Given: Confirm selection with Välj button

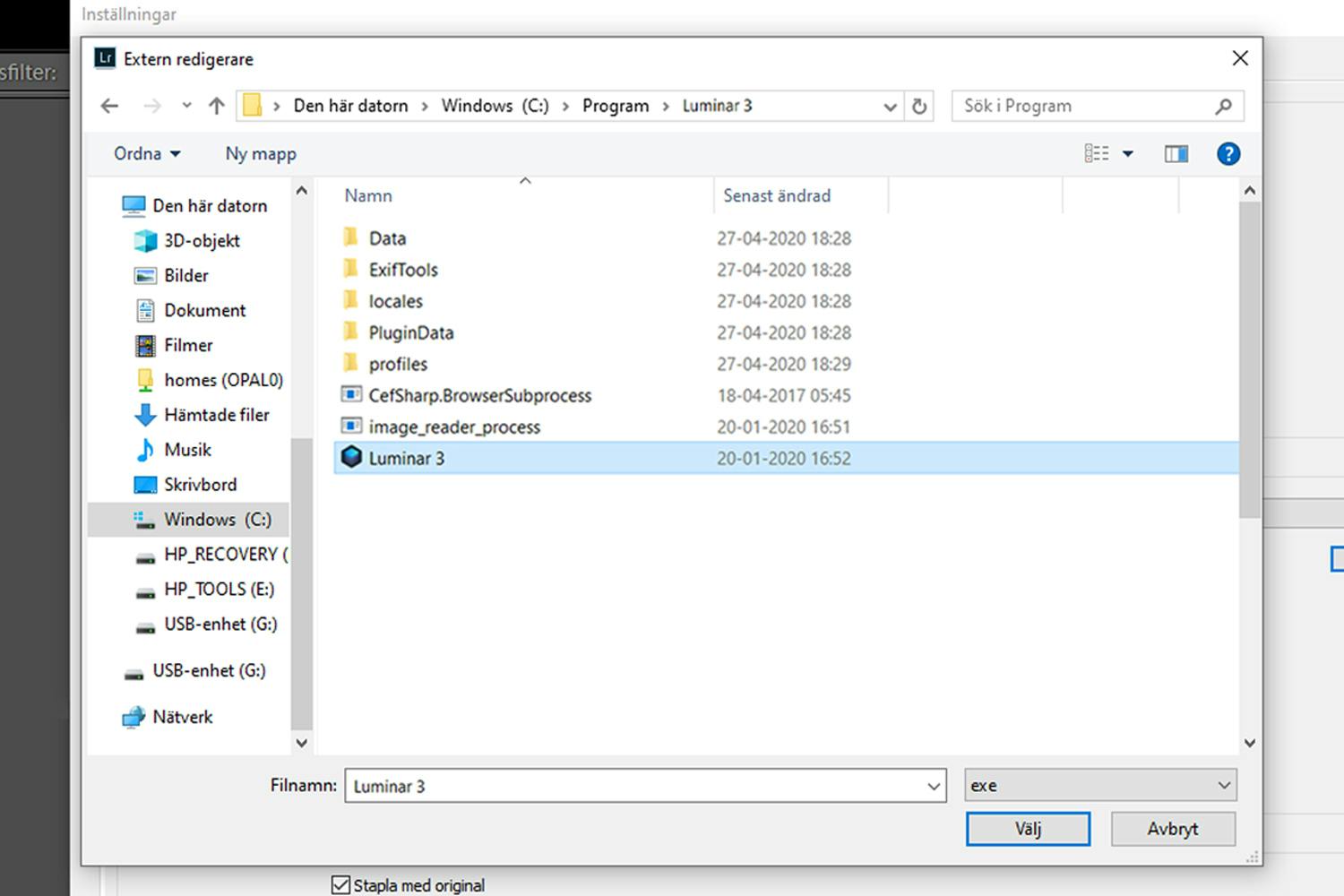Looking at the screenshot, I should coord(1028,829).
